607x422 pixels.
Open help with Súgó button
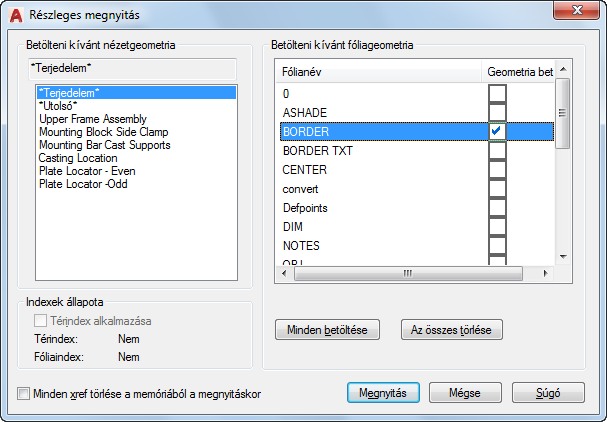548,393
